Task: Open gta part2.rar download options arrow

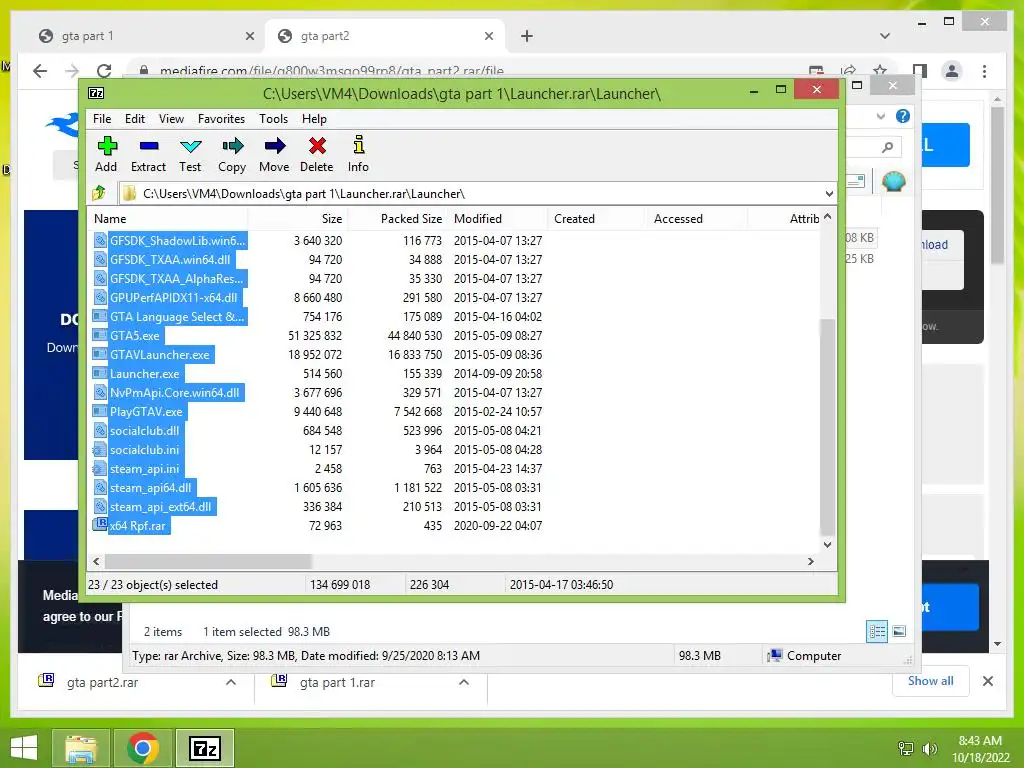Action: pos(231,682)
